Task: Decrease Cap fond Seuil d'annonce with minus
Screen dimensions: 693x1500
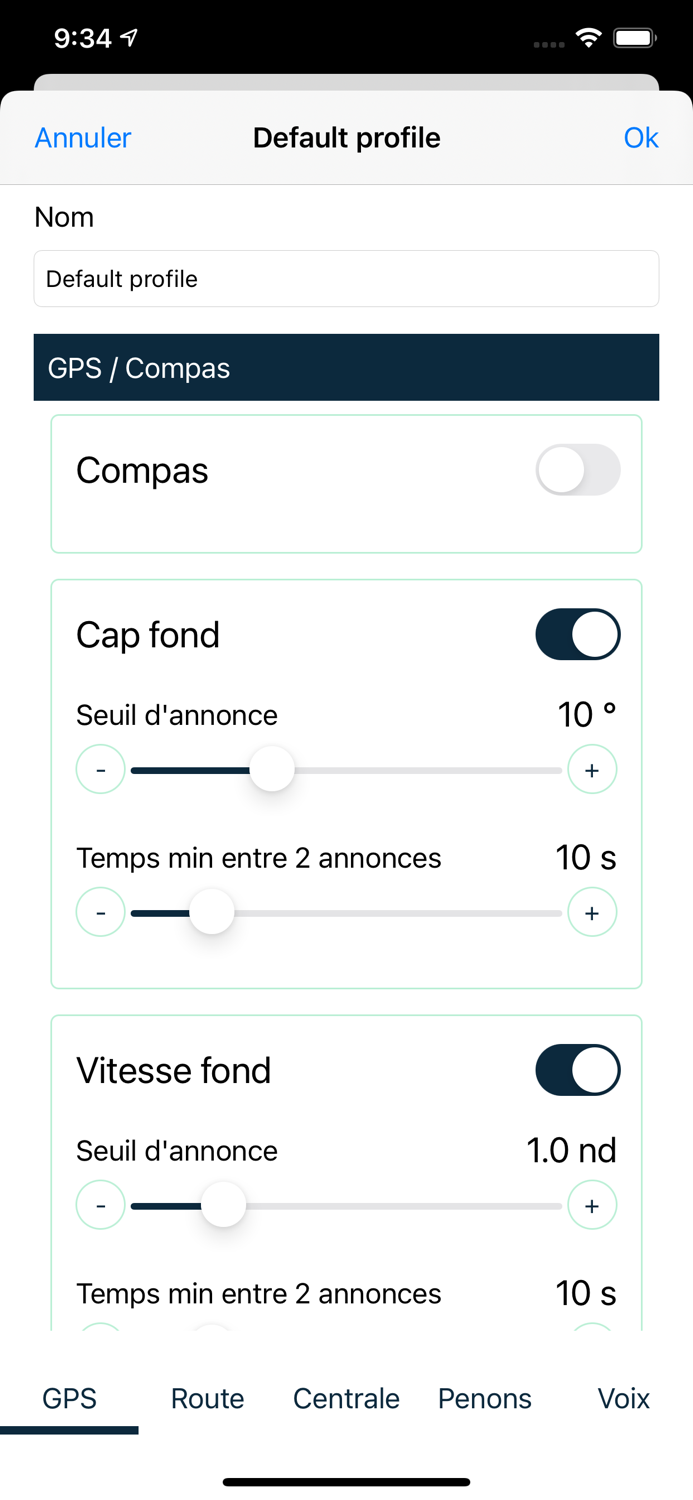Action: [x=101, y=770]
